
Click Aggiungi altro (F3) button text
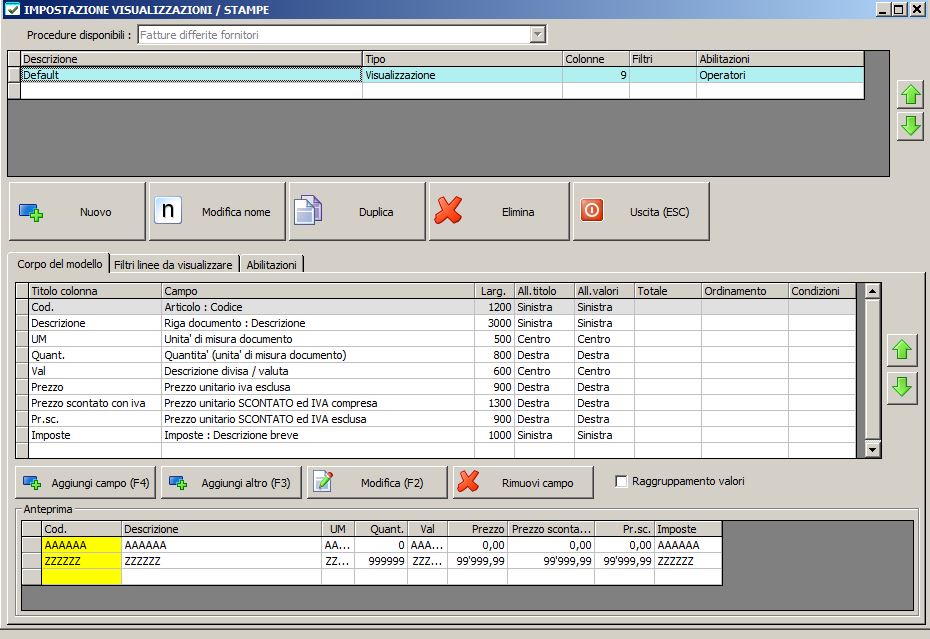click(246, 483)
